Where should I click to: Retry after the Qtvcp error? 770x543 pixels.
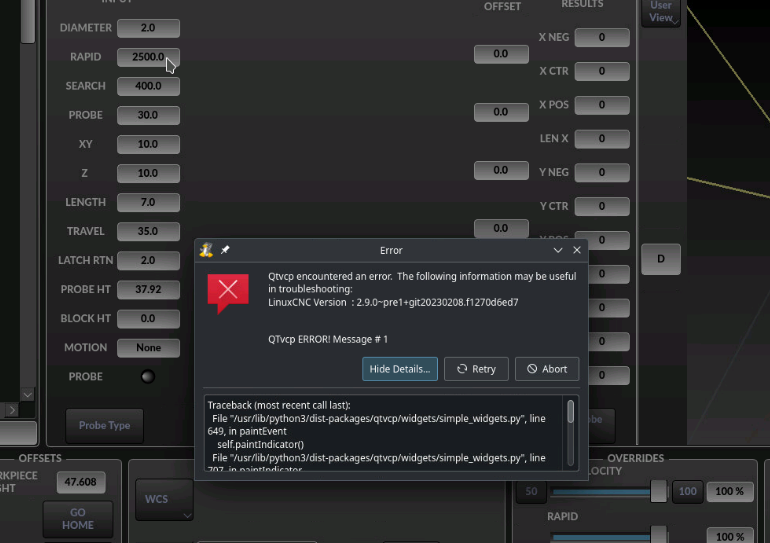(x=476, y=369)
